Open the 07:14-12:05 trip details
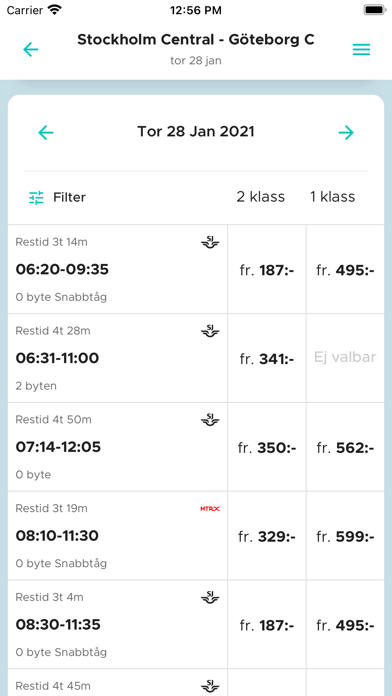The width and height of the screenshot is (392, 696). click(x=118, y=447)
